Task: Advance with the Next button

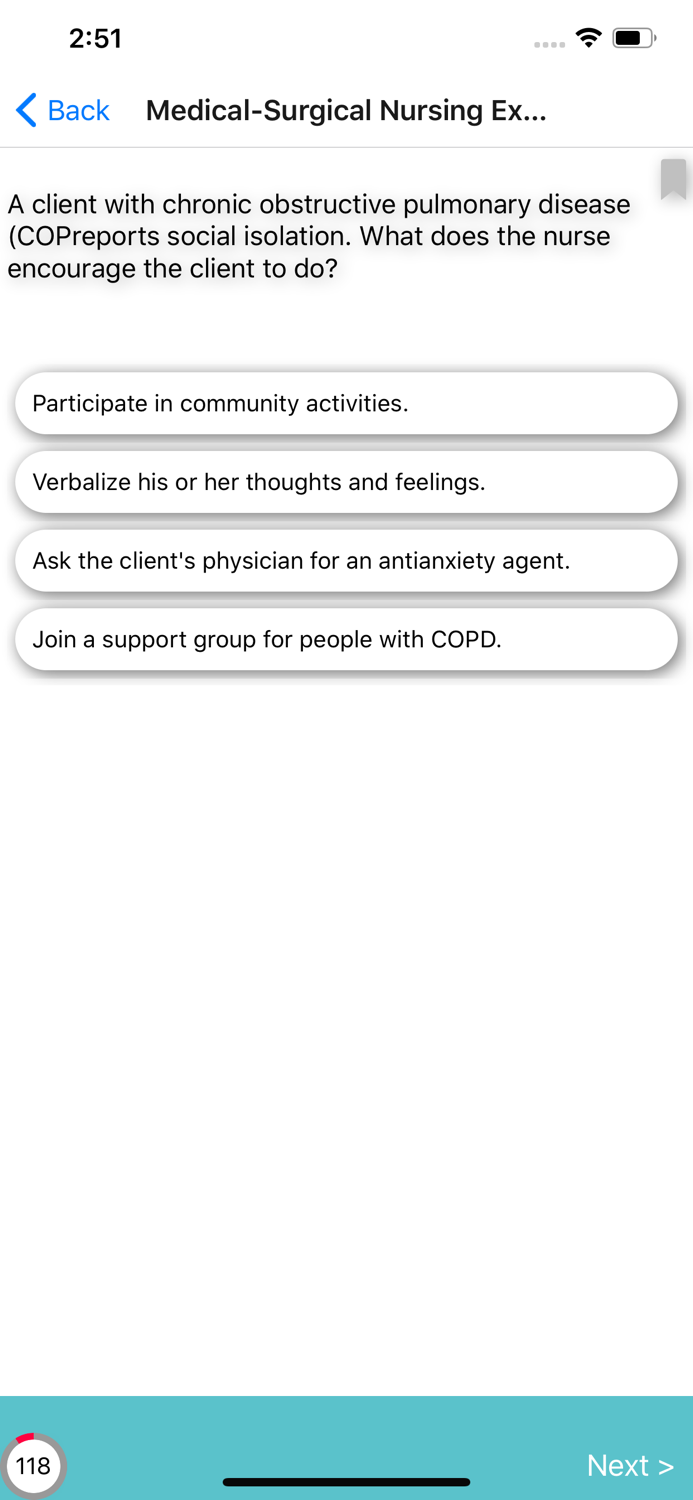Action: [631, 1465]
